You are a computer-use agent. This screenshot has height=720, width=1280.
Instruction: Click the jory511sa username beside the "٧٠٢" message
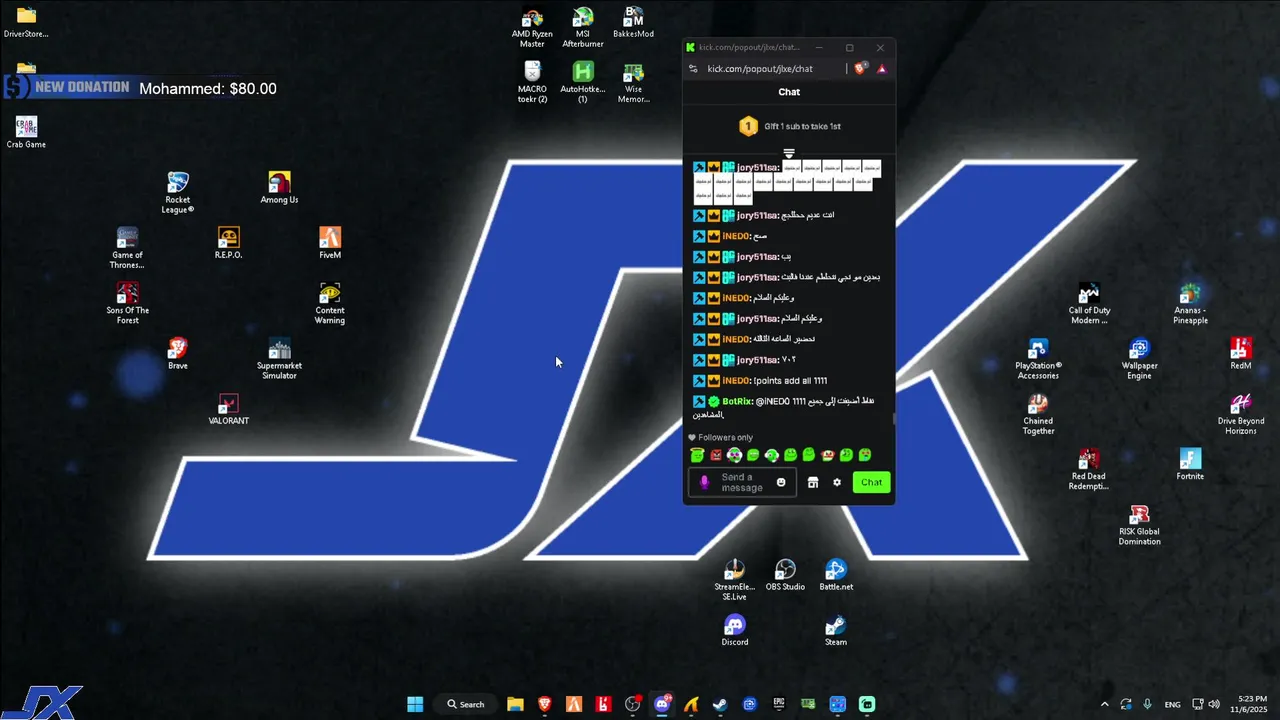click(x=758, y=360)
